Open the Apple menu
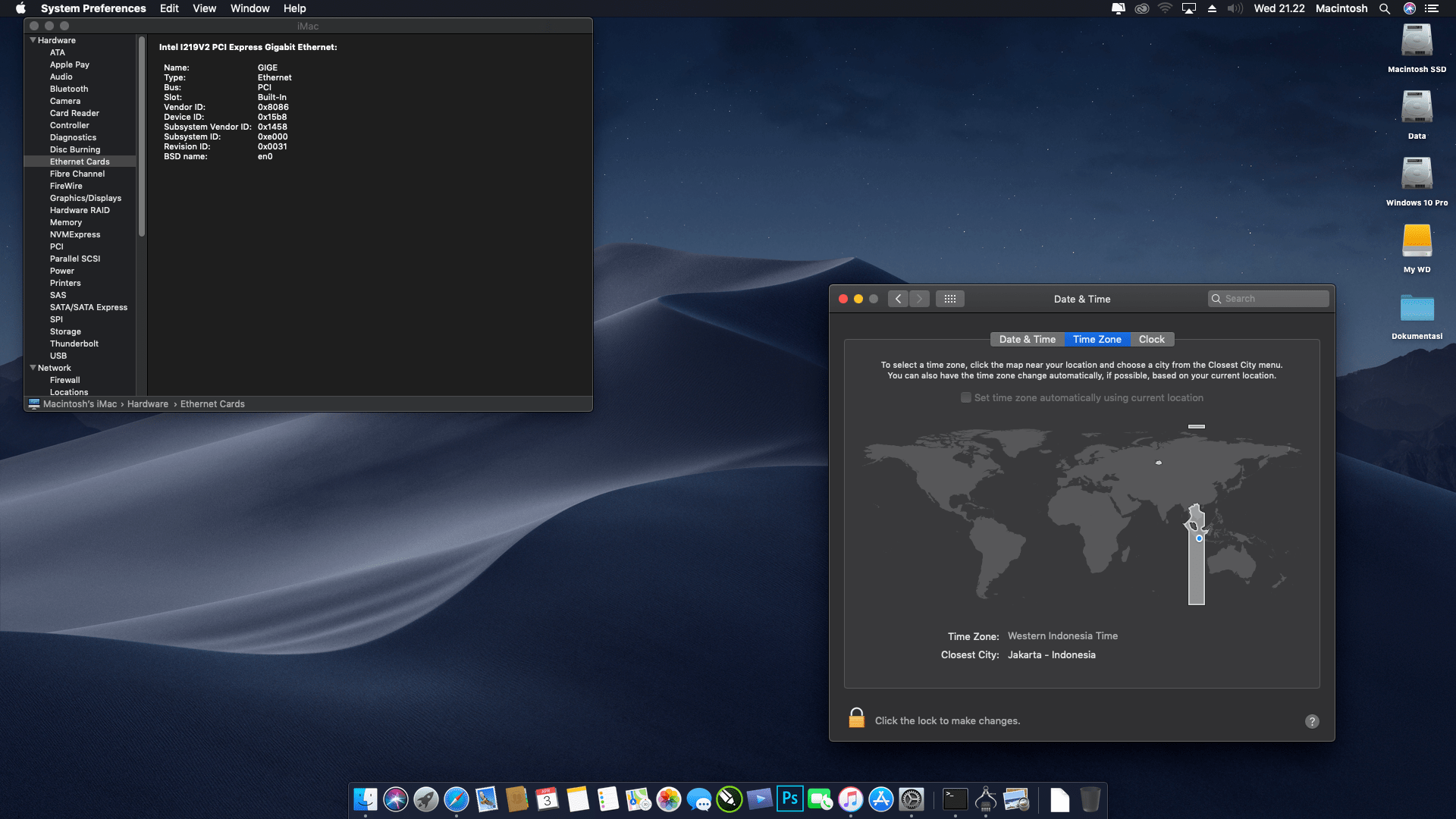The image size is (1456, 819). pos(20,8)
